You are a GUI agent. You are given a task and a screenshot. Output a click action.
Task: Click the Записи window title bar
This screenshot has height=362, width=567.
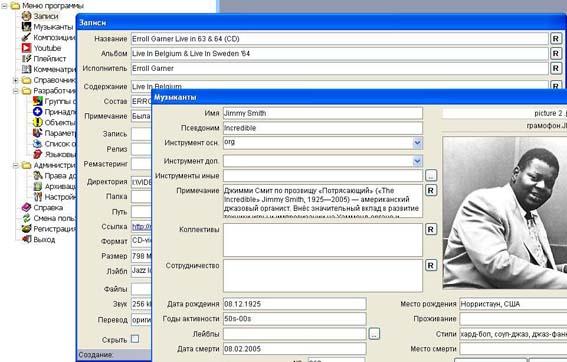click(x=321, y=22)
